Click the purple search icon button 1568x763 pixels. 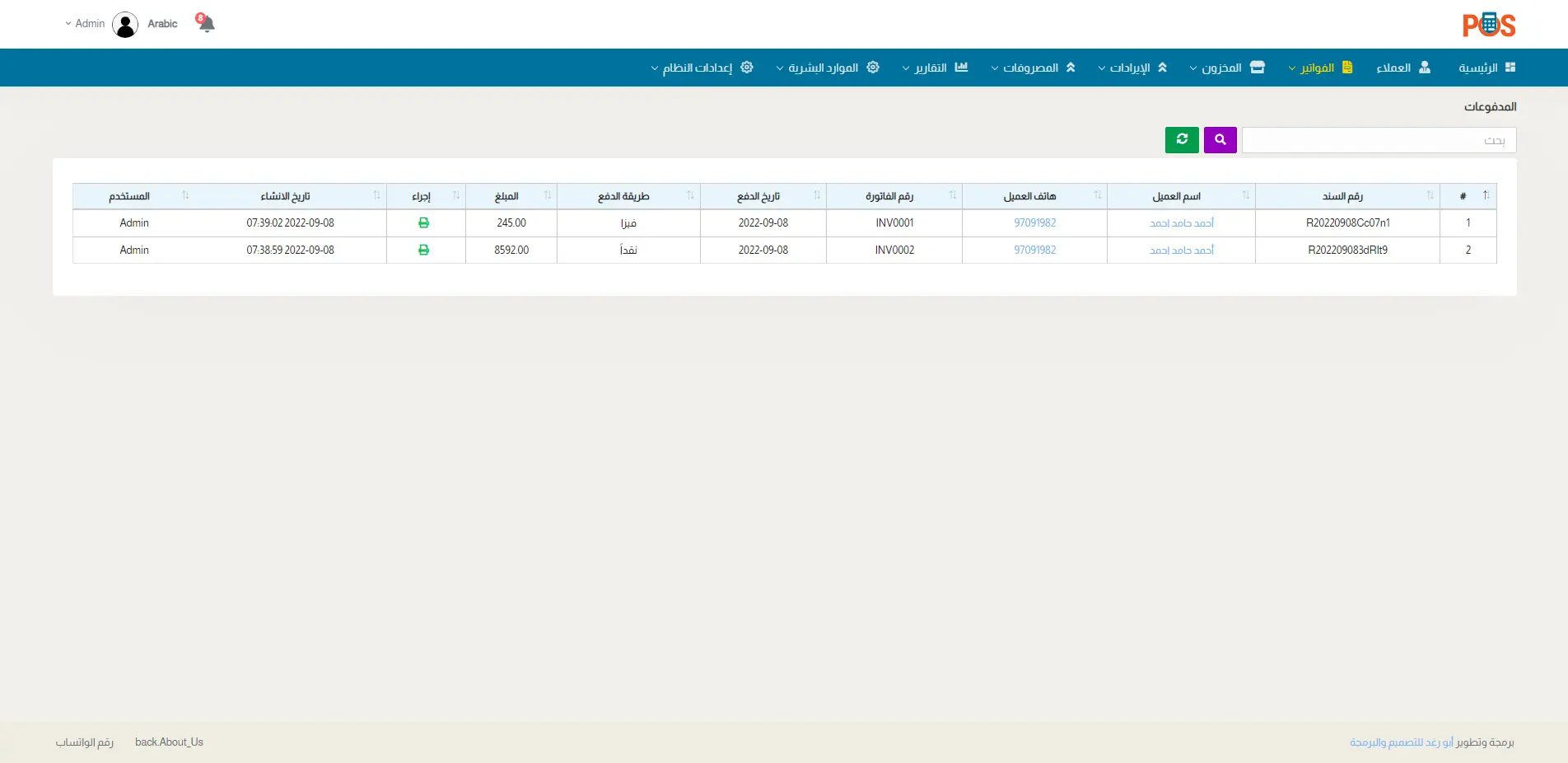[x=1220, y=140]
